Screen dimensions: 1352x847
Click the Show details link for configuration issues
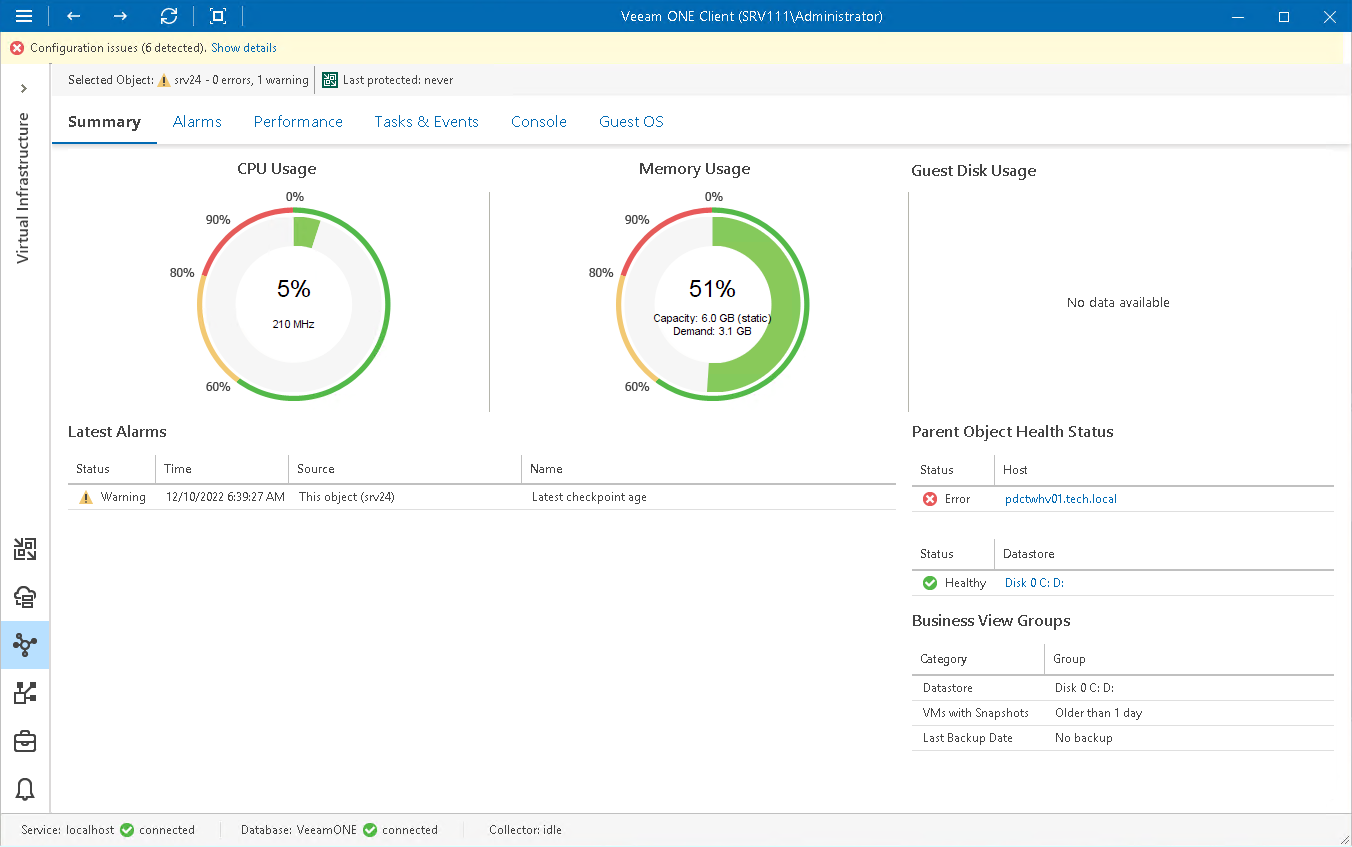243,47
